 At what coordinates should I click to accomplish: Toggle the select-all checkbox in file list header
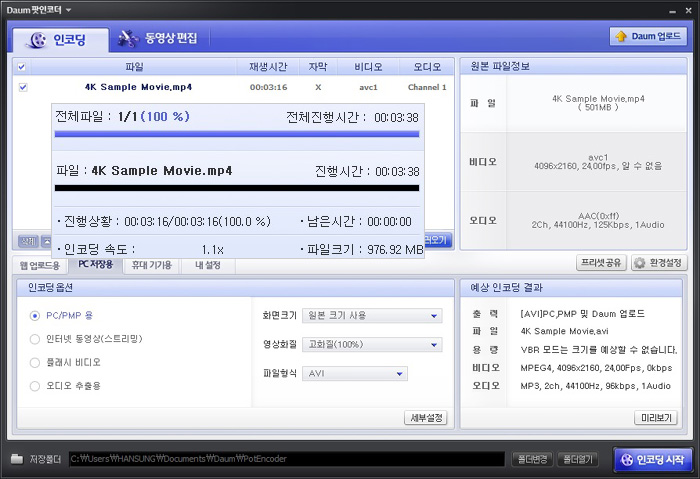point(21,67)
